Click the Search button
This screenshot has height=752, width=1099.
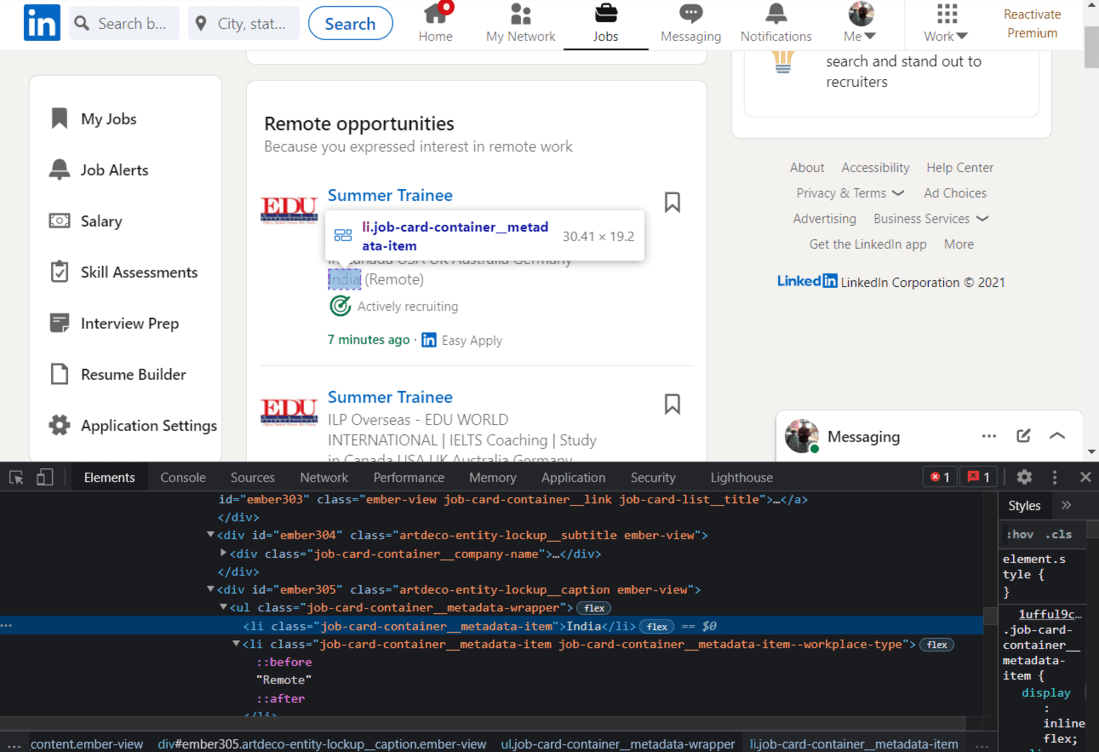pyautogui.click(x=350, y=23)
